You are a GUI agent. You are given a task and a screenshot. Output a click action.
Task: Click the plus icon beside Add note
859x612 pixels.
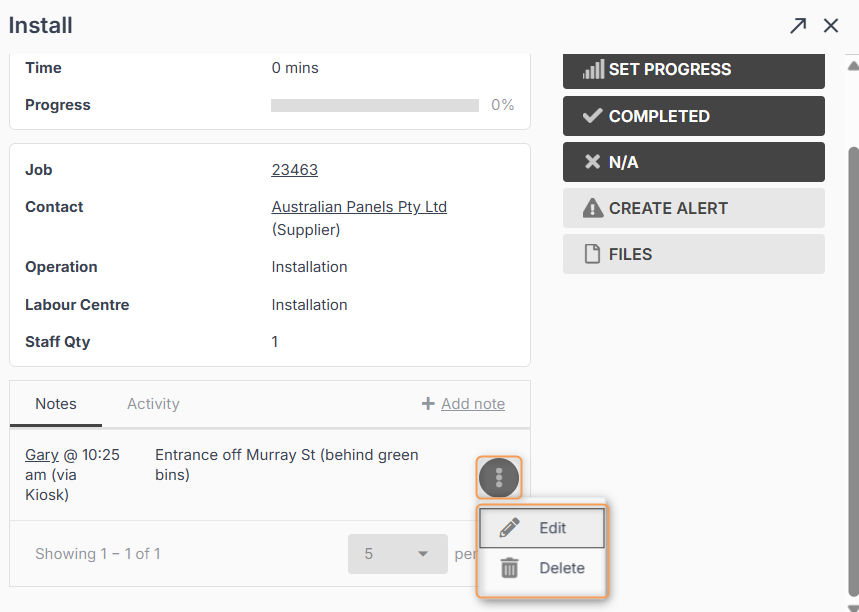pos(428,404)
